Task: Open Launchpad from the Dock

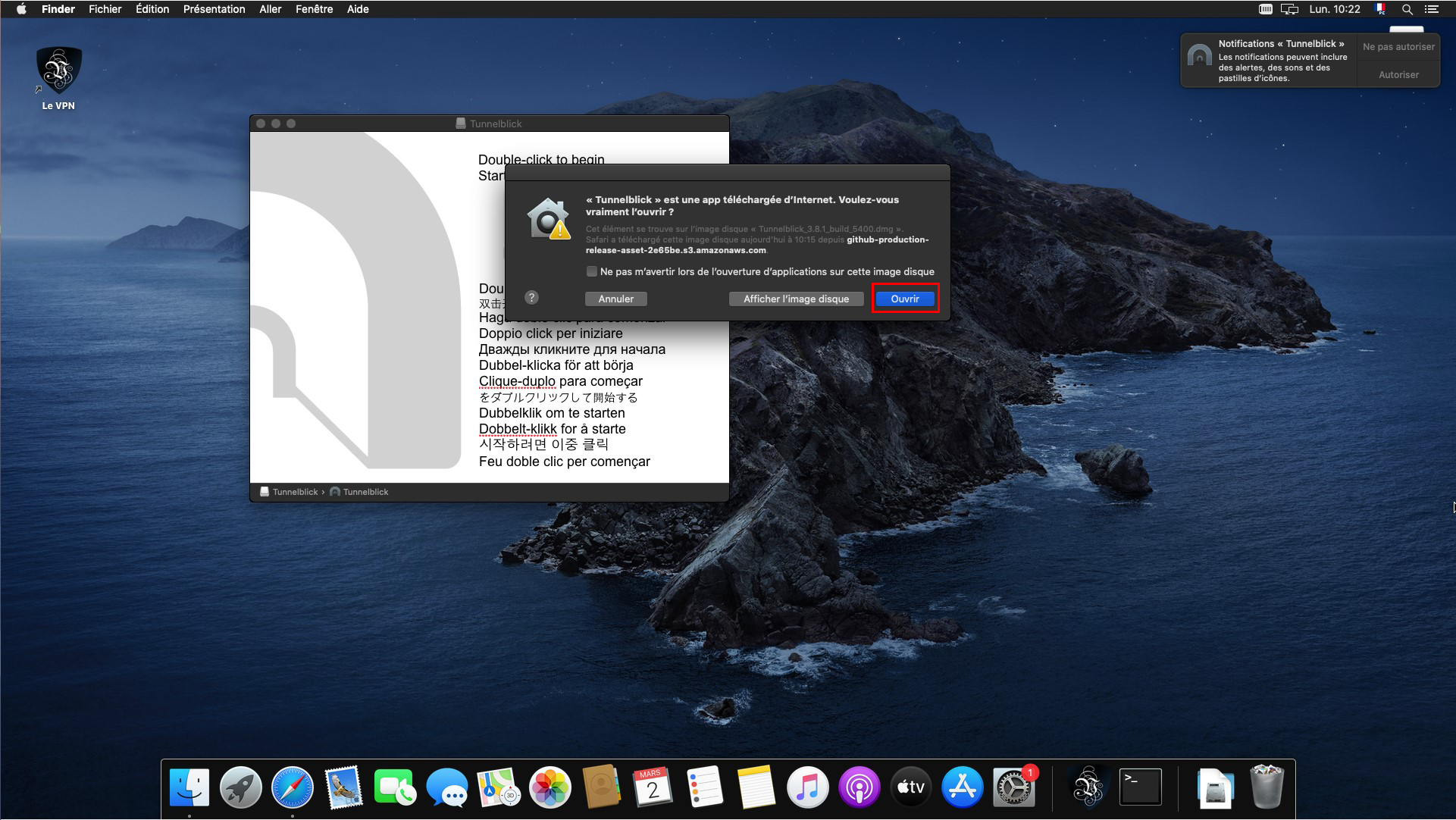Action: 241,787
